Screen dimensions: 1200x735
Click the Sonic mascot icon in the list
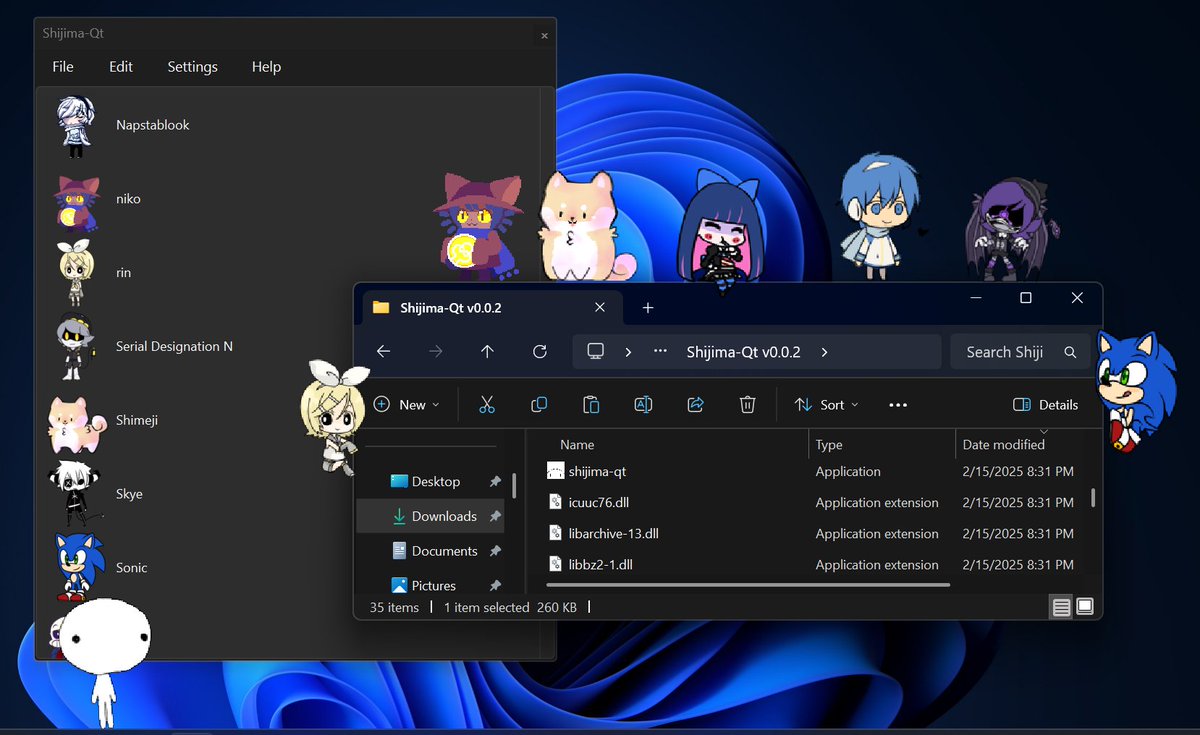click(77, 566)
